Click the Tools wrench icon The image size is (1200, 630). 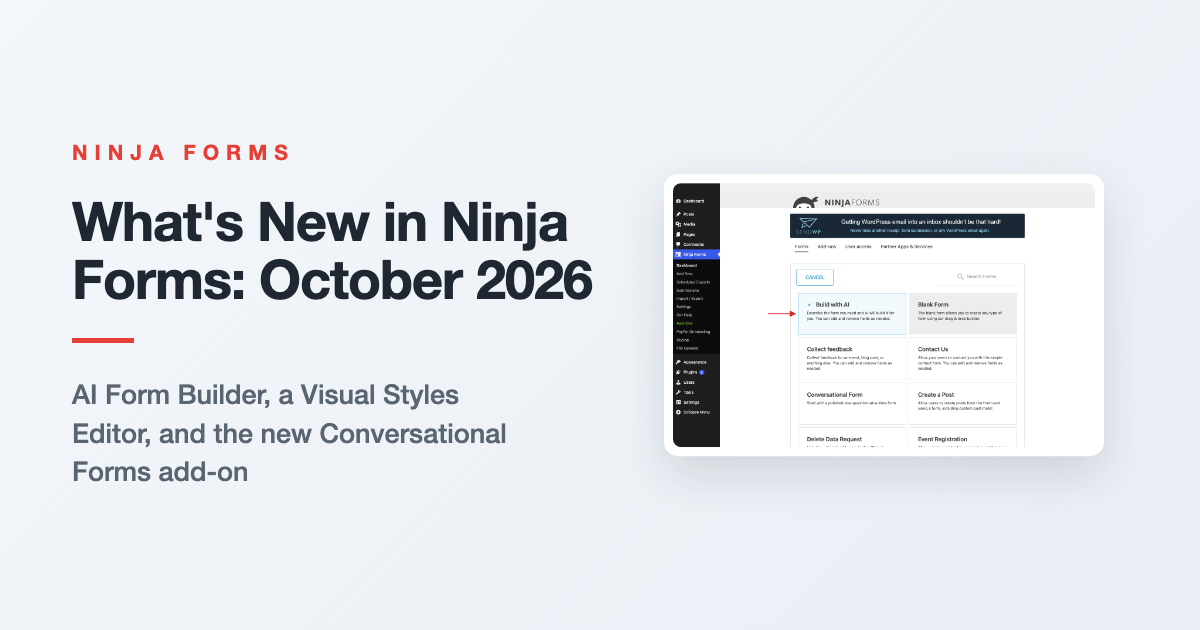[678, 392]
